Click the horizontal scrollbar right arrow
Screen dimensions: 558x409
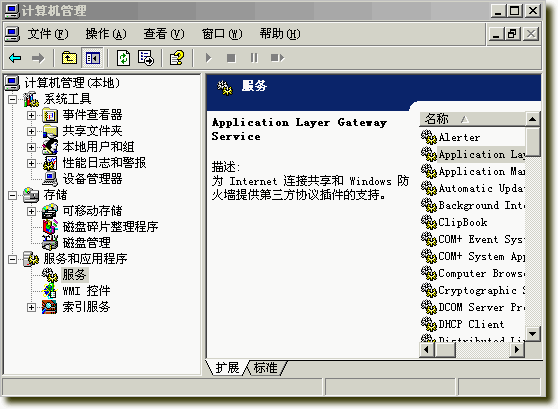tap(517, 350)
